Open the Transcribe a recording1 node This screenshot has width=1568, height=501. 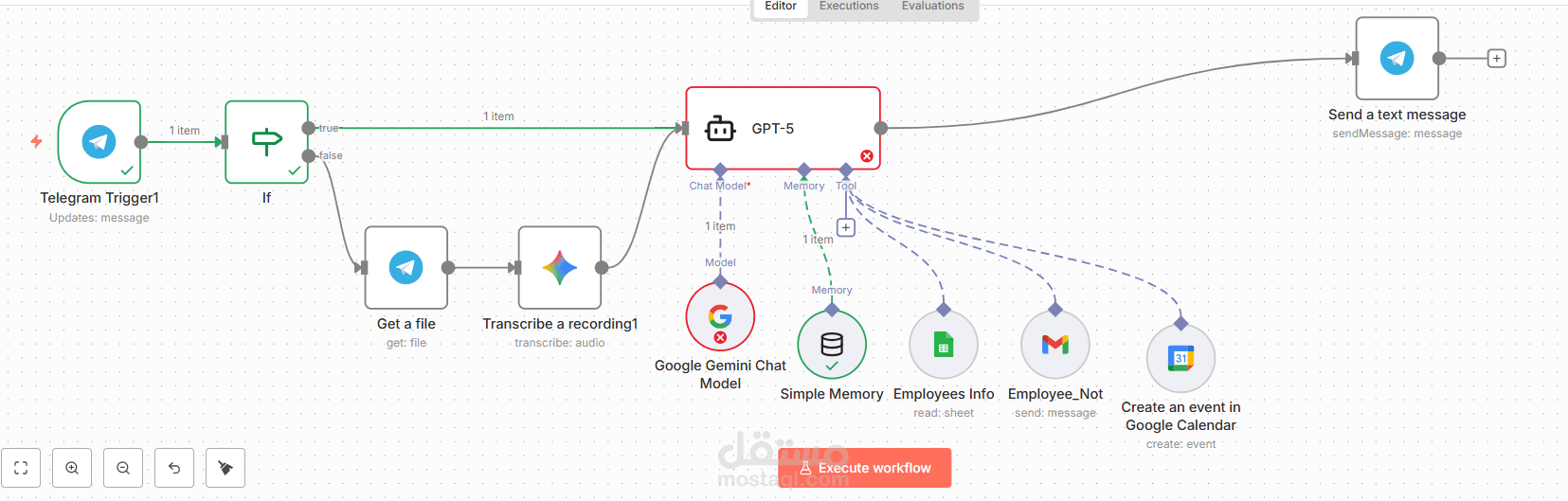(x=560, y=268)
